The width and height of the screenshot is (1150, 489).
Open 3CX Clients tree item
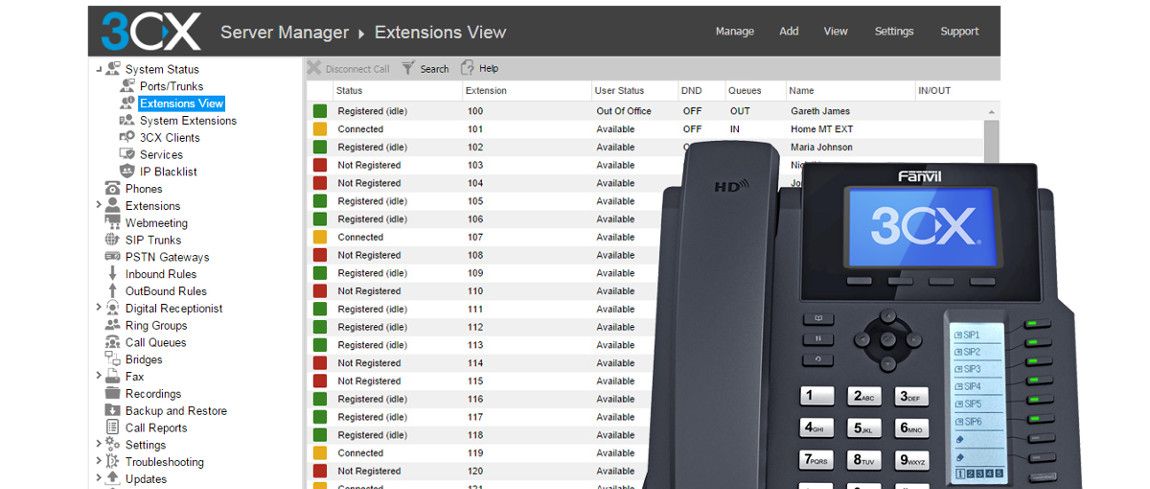coord(169,138)
